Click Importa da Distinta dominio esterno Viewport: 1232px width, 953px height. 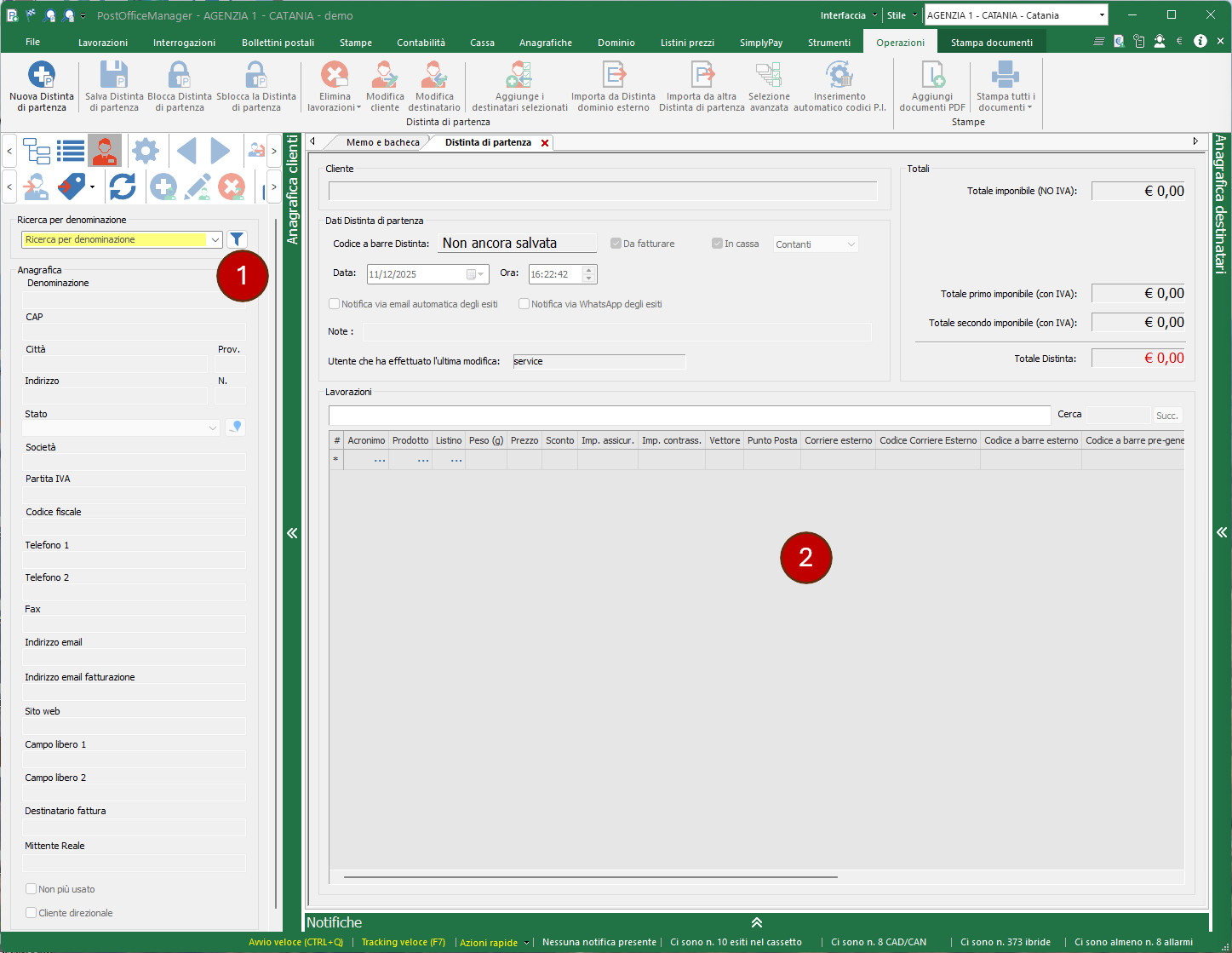pos(613,76)
